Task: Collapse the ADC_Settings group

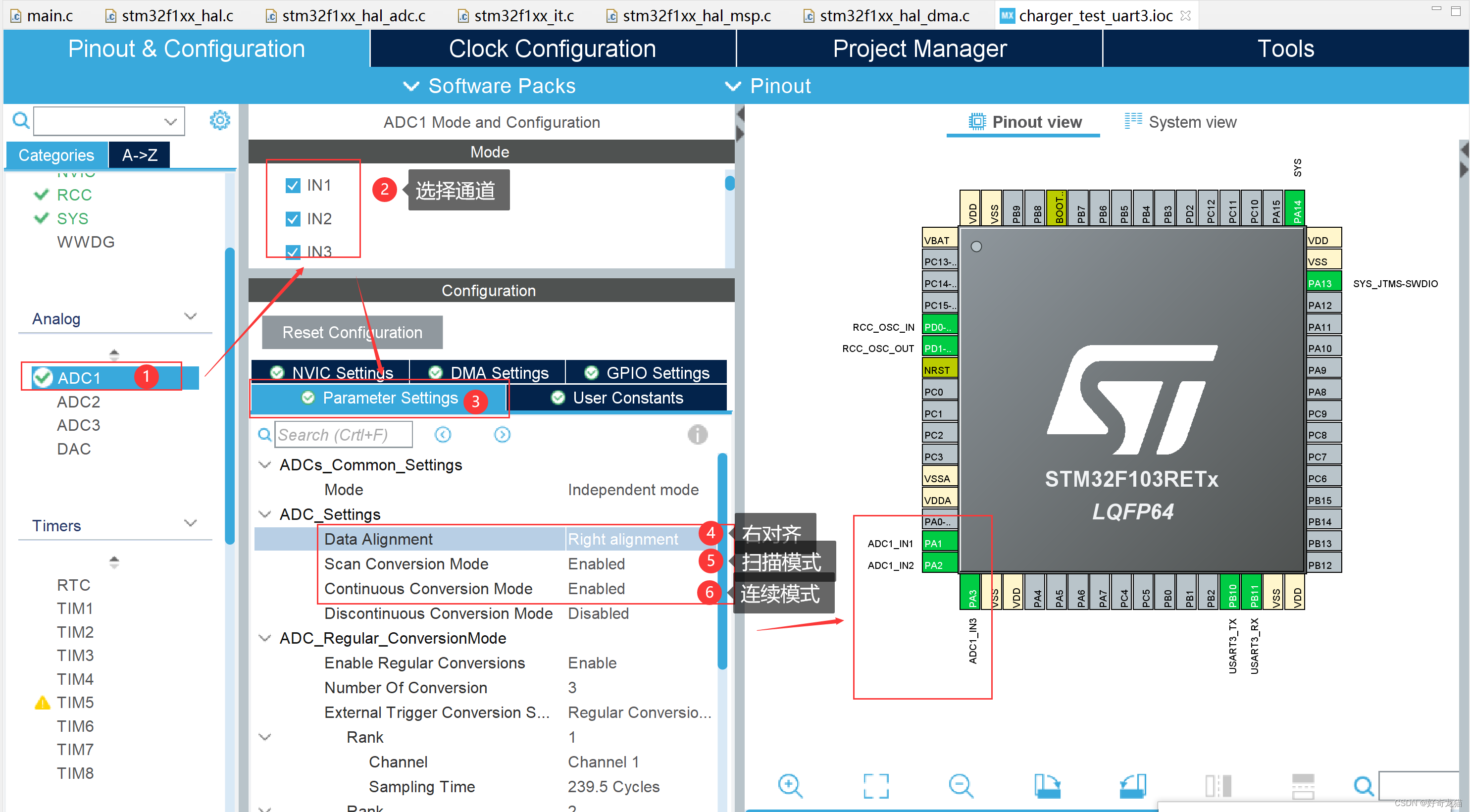Action: tap(265, 514)
